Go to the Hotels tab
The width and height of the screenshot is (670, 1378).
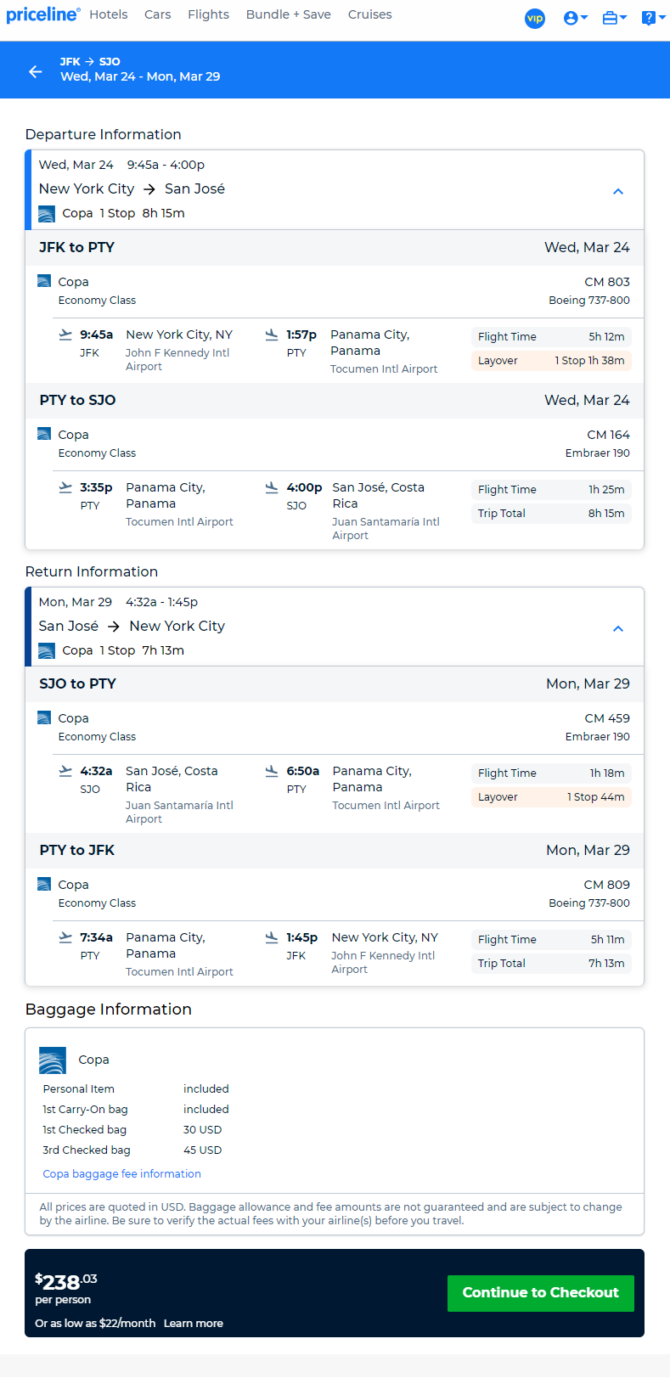pyautogui.click(x=108, y=15)
